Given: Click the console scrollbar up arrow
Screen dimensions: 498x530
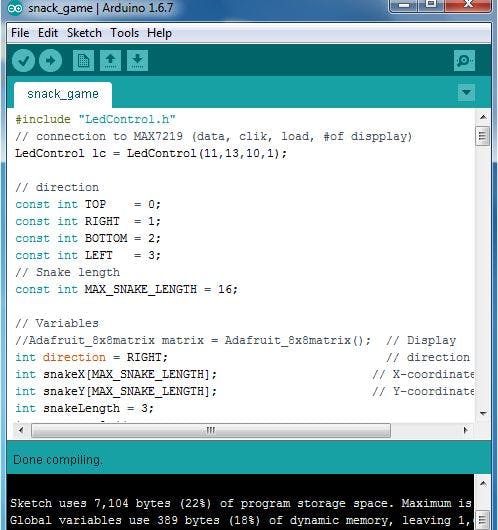Looking at the screenshot, I should [x=483, y=484].
